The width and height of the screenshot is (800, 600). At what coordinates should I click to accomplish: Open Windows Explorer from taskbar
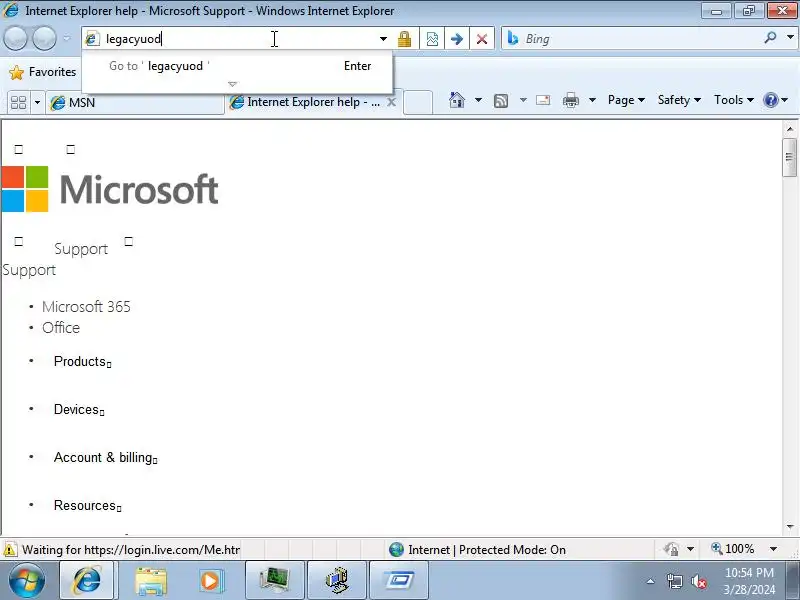click(151, 581)
